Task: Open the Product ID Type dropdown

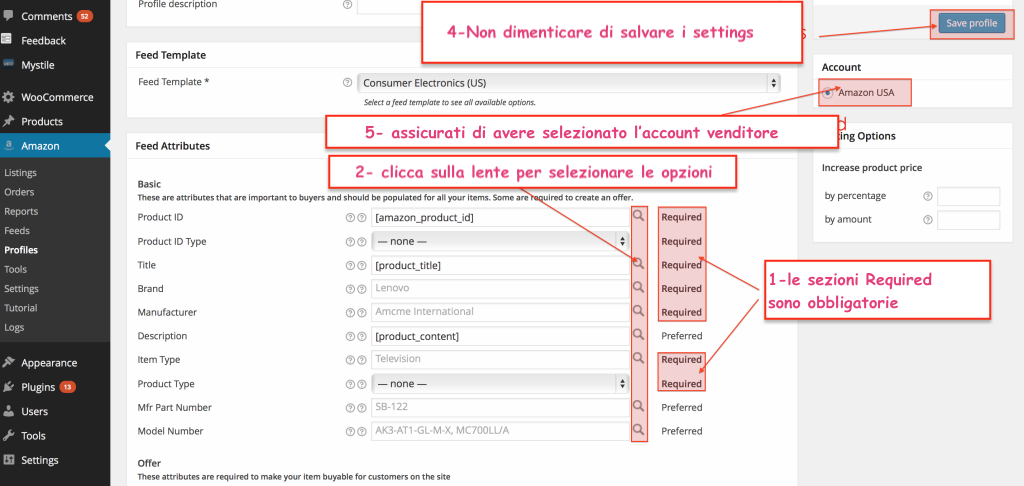Action: tap(500, 241)
